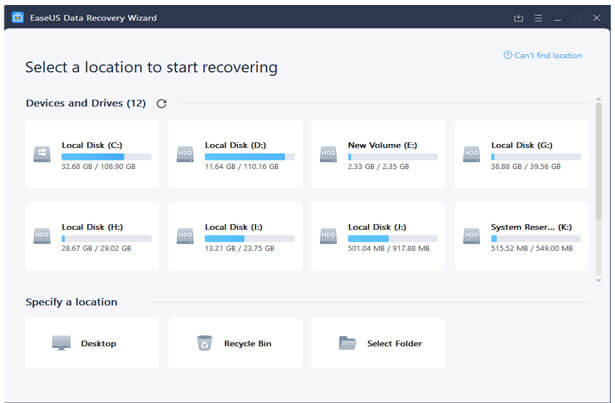Screen dimensions: 615x403
Task: Click the drives list scrollbar thumb
Action: click(x=598, y=160)
